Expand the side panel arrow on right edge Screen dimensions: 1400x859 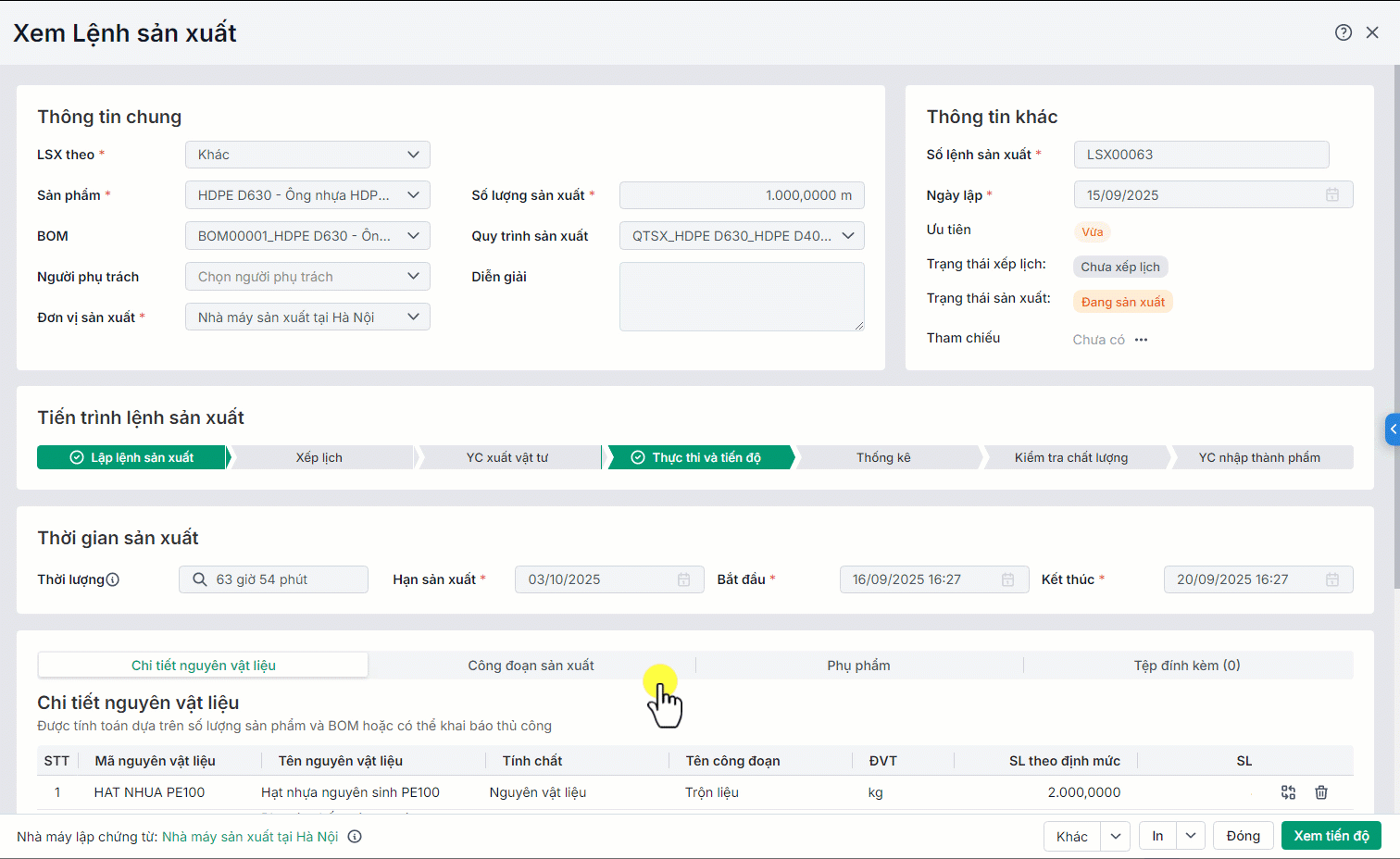tap(1392, 429)
